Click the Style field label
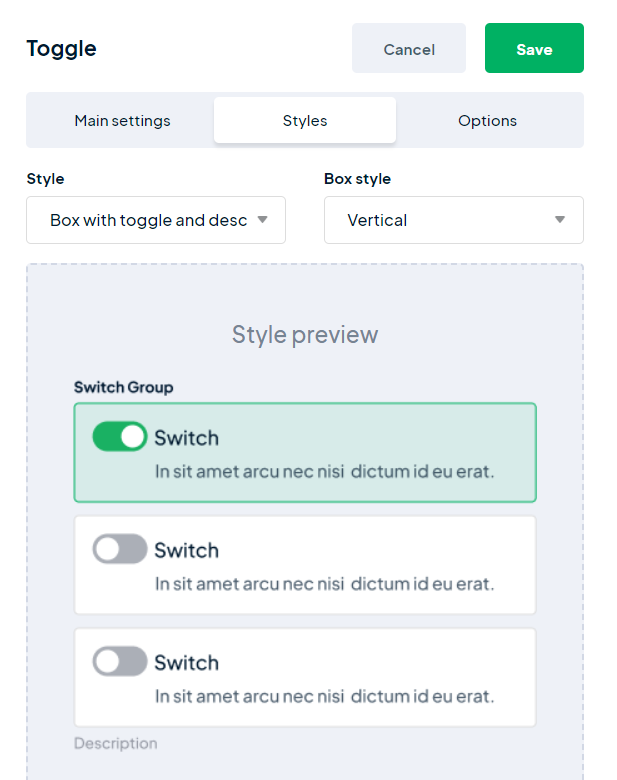 45,179
